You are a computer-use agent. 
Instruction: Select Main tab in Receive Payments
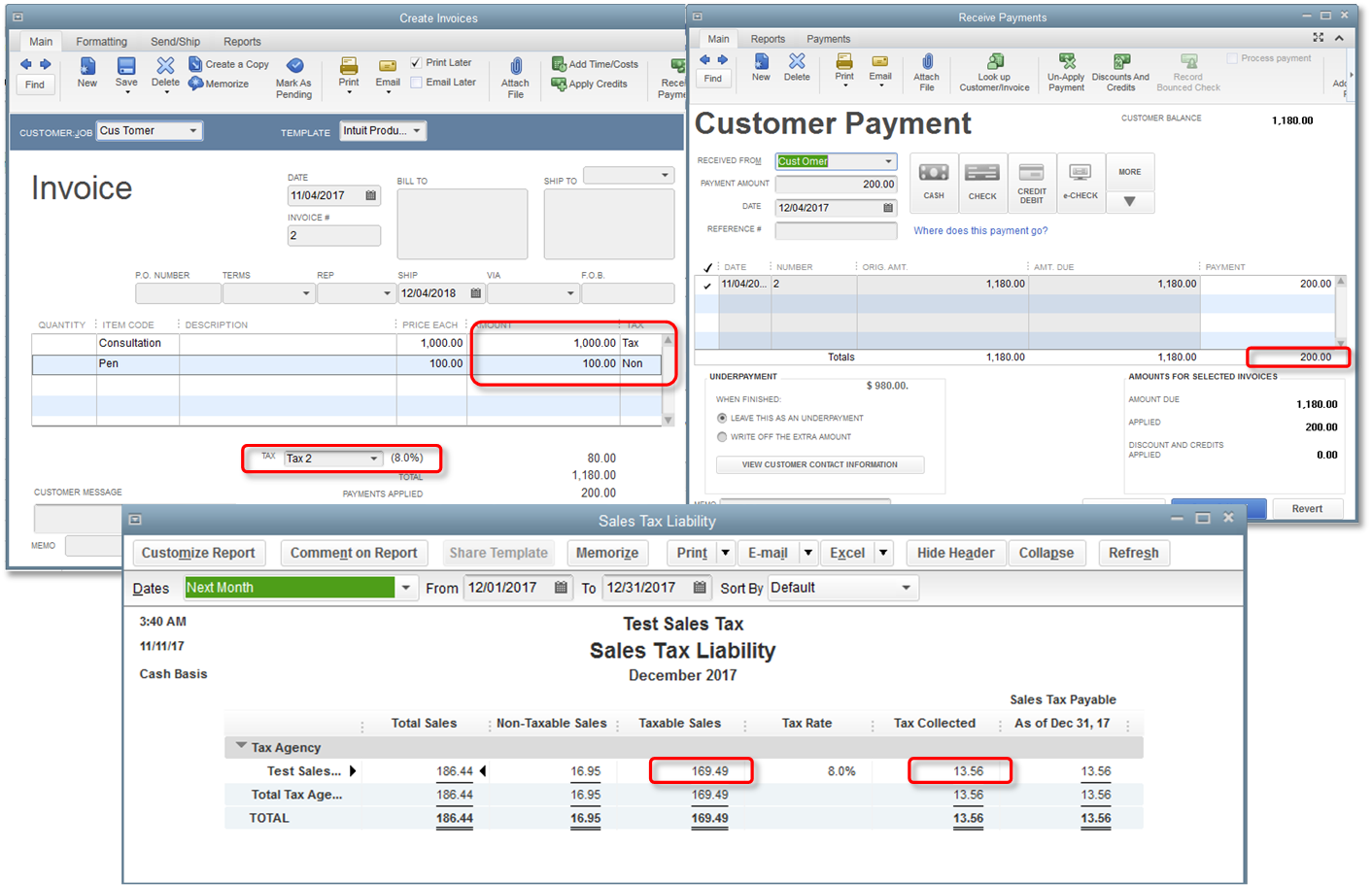(718, 39)
